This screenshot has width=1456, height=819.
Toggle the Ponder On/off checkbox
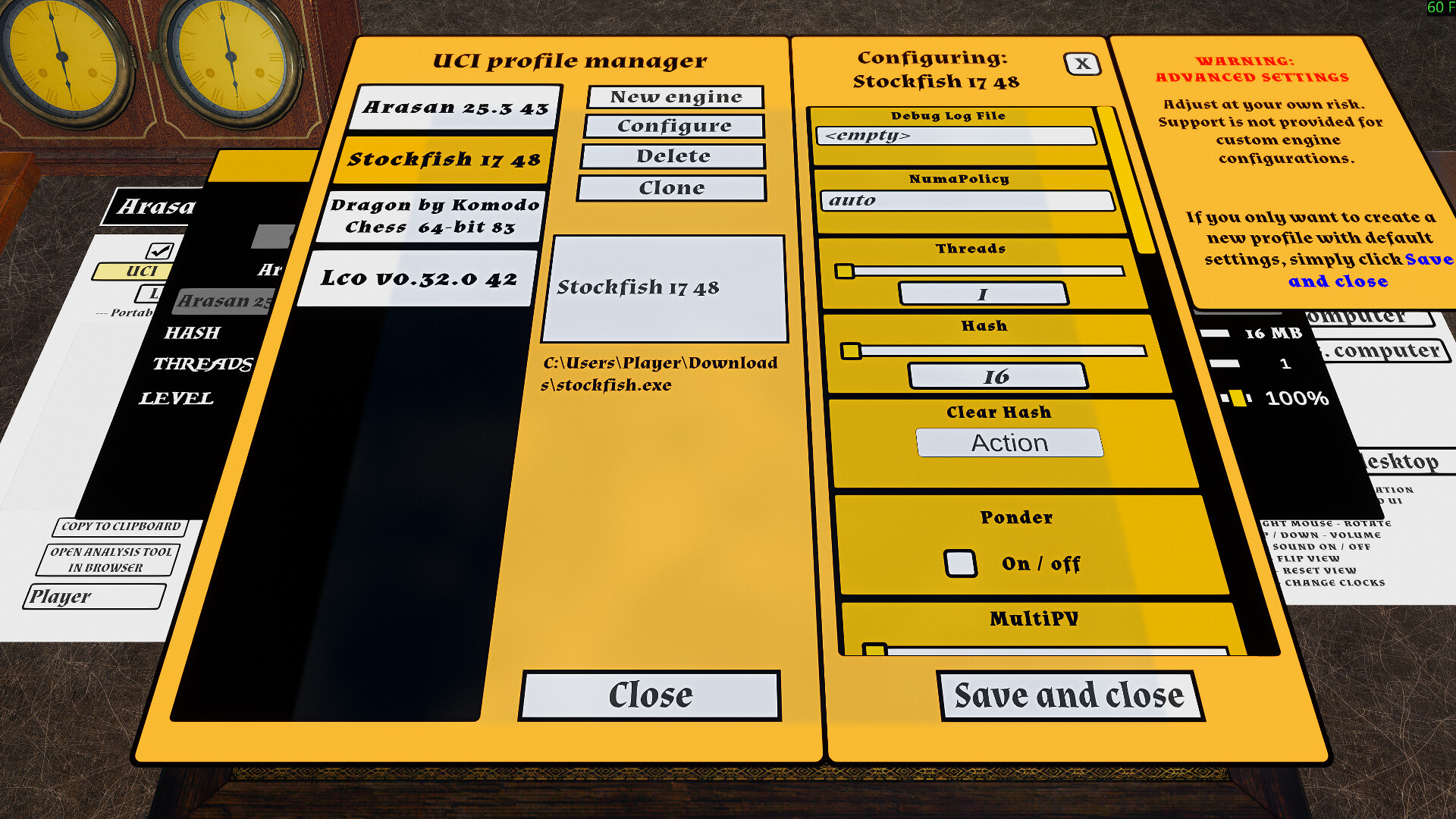pos(960,563)
